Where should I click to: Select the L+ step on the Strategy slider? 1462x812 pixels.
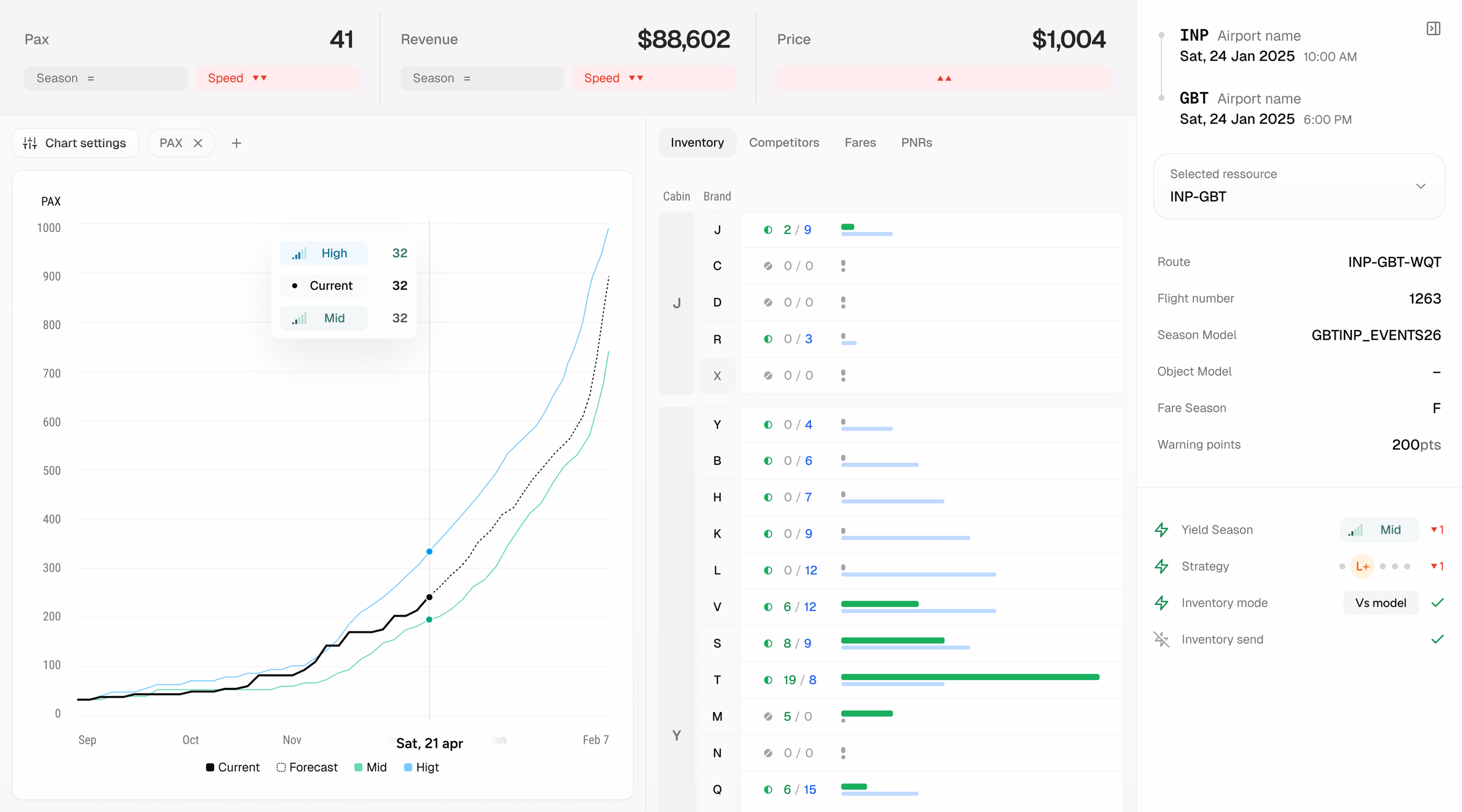pos(1362,566)
